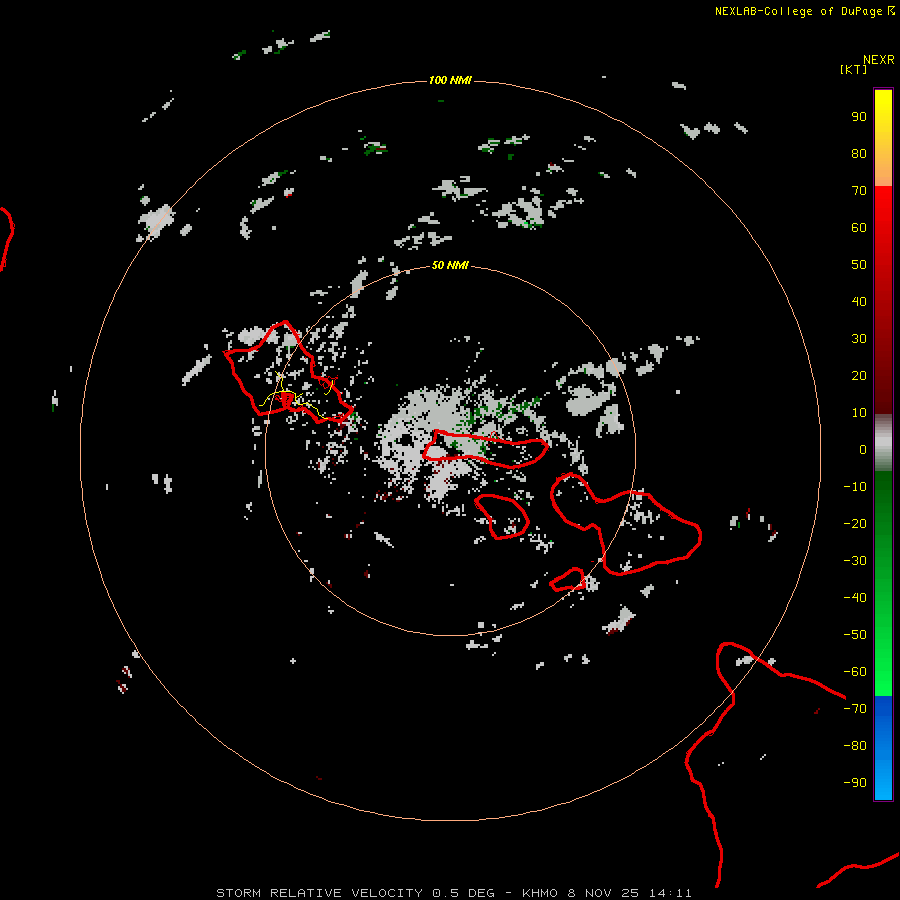
Task: Click the KT units label above scale
Action: (854, 69)
